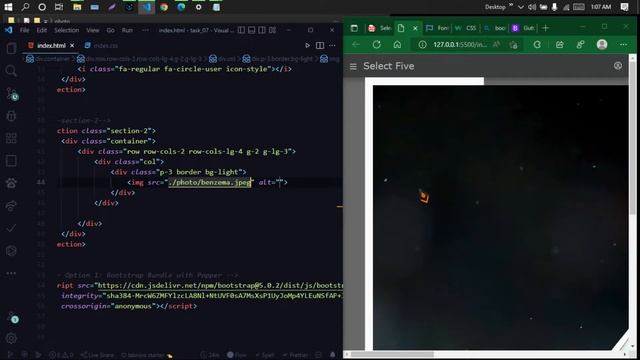View site information icon in address bar
Screen dimensions: 640x360
[422, 44]
